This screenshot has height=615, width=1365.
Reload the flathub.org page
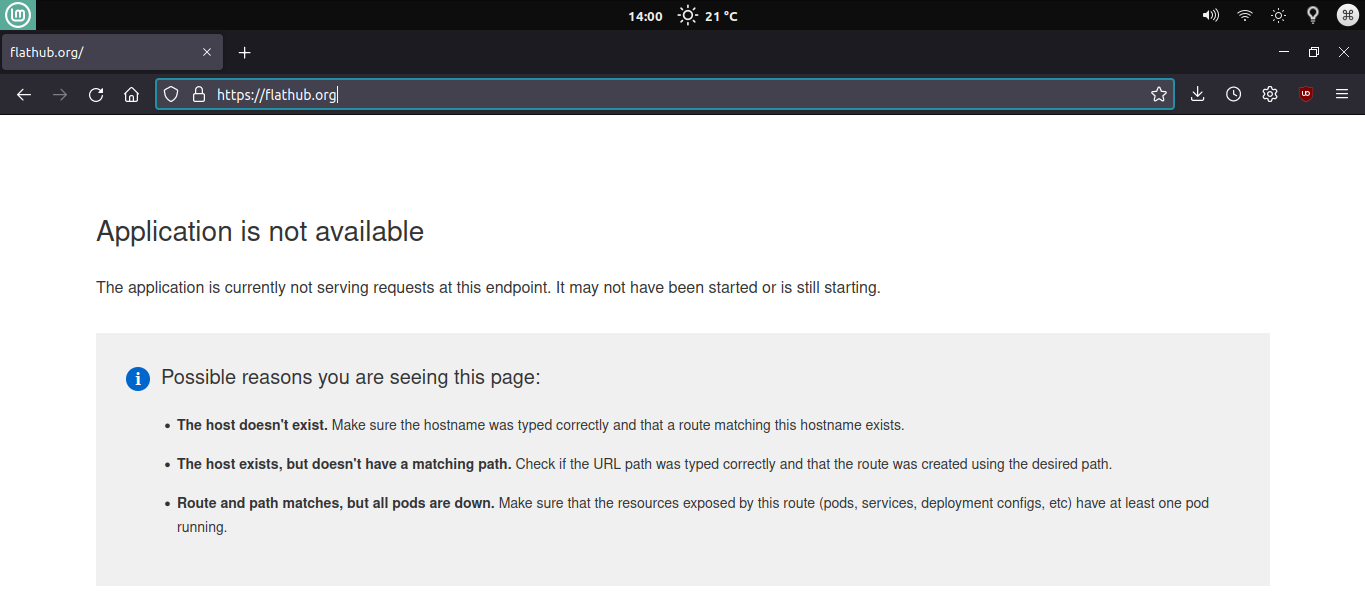(x=95, y=94)
